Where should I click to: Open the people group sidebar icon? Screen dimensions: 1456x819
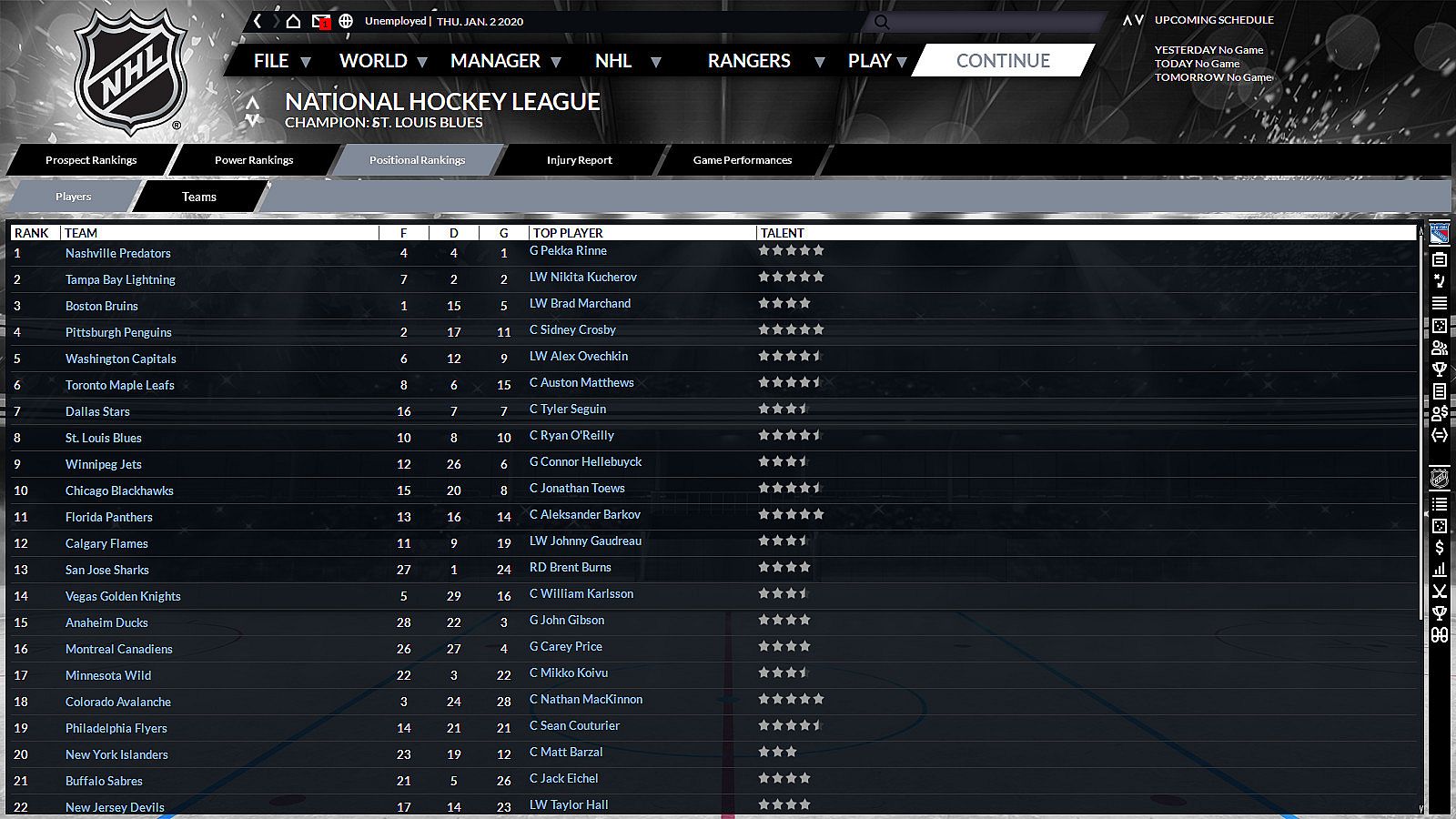tap(1440, 348)
